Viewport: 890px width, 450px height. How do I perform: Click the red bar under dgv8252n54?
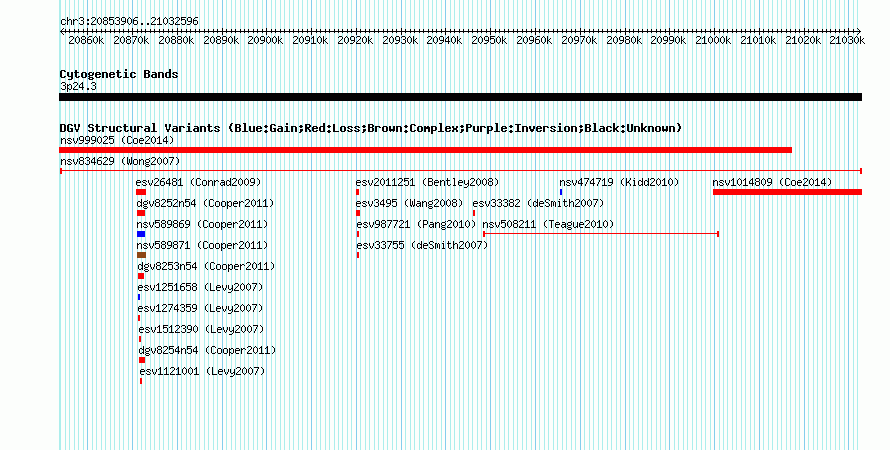pyautogui.click(x=141, y=213)
